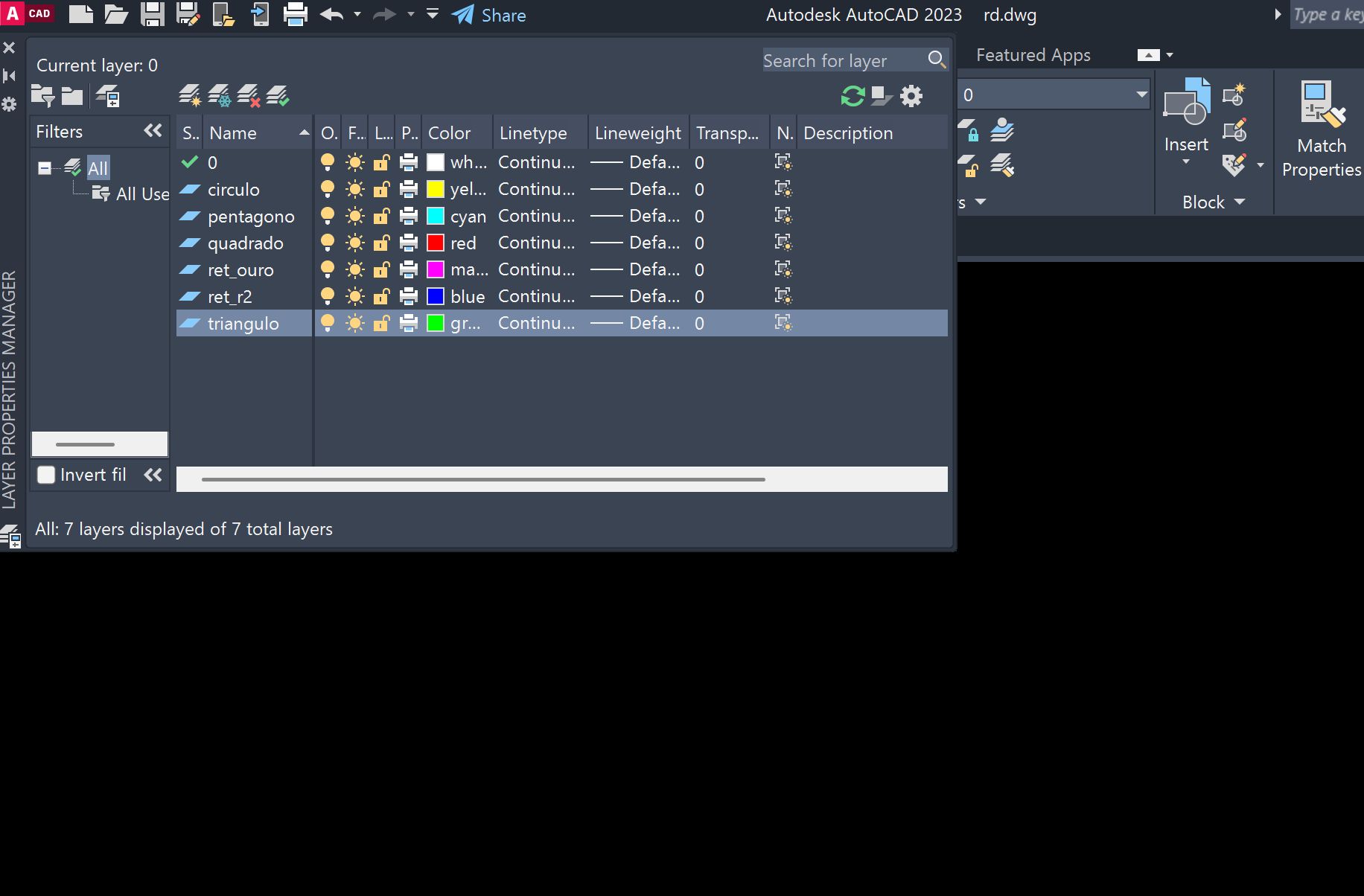Toggle the override highlight icon

coord(882,96)
